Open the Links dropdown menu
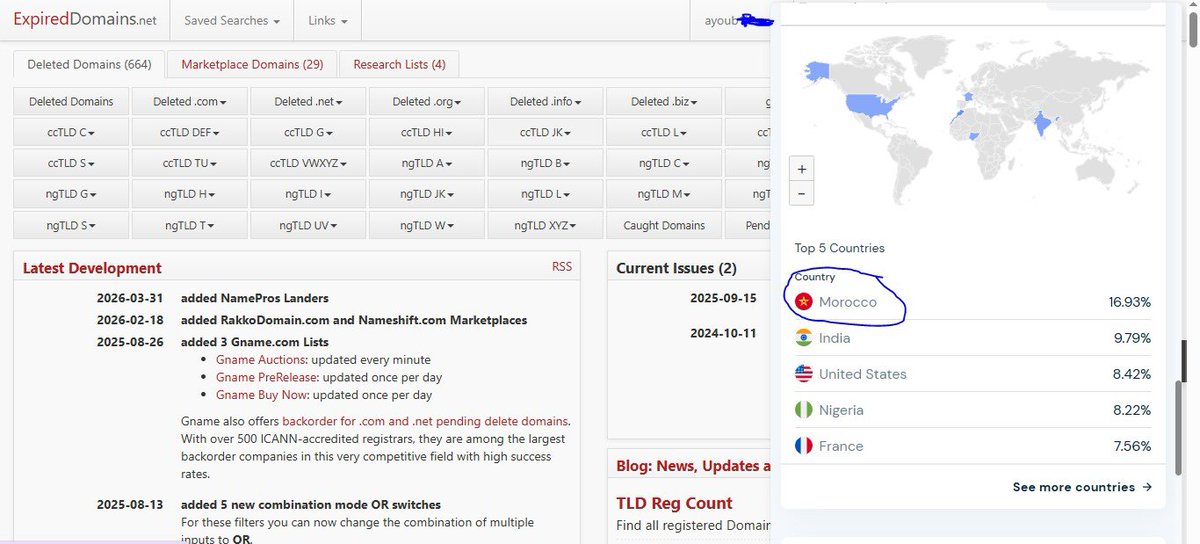This screenshot has width=1200, height=544. [x=328, y=20]
